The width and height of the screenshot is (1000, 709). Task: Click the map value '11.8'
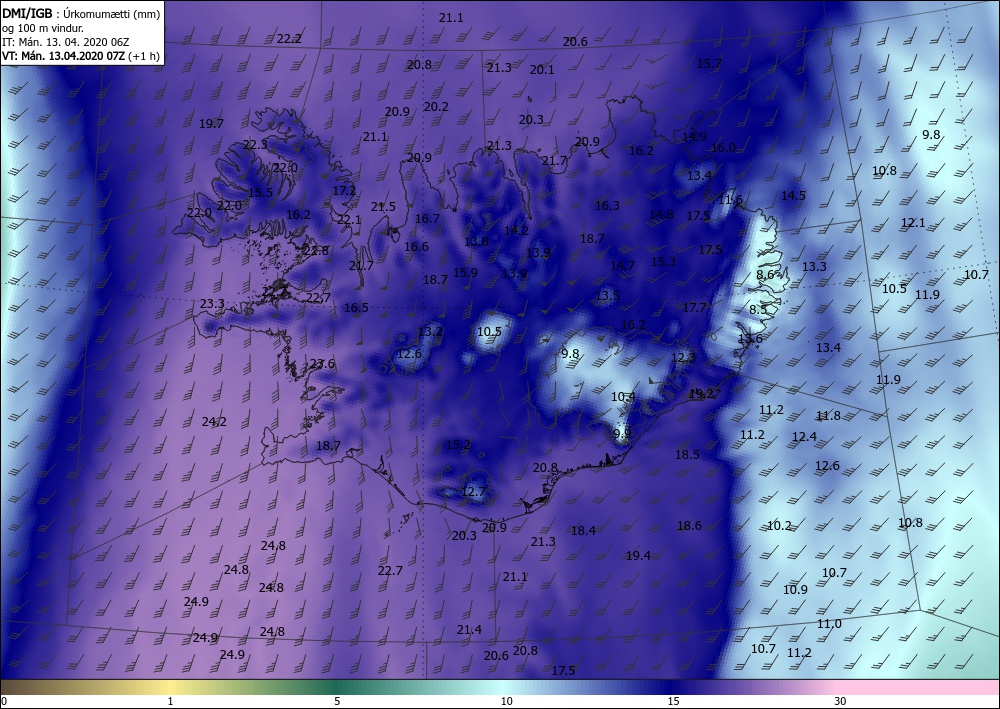(x=828, y=416)
